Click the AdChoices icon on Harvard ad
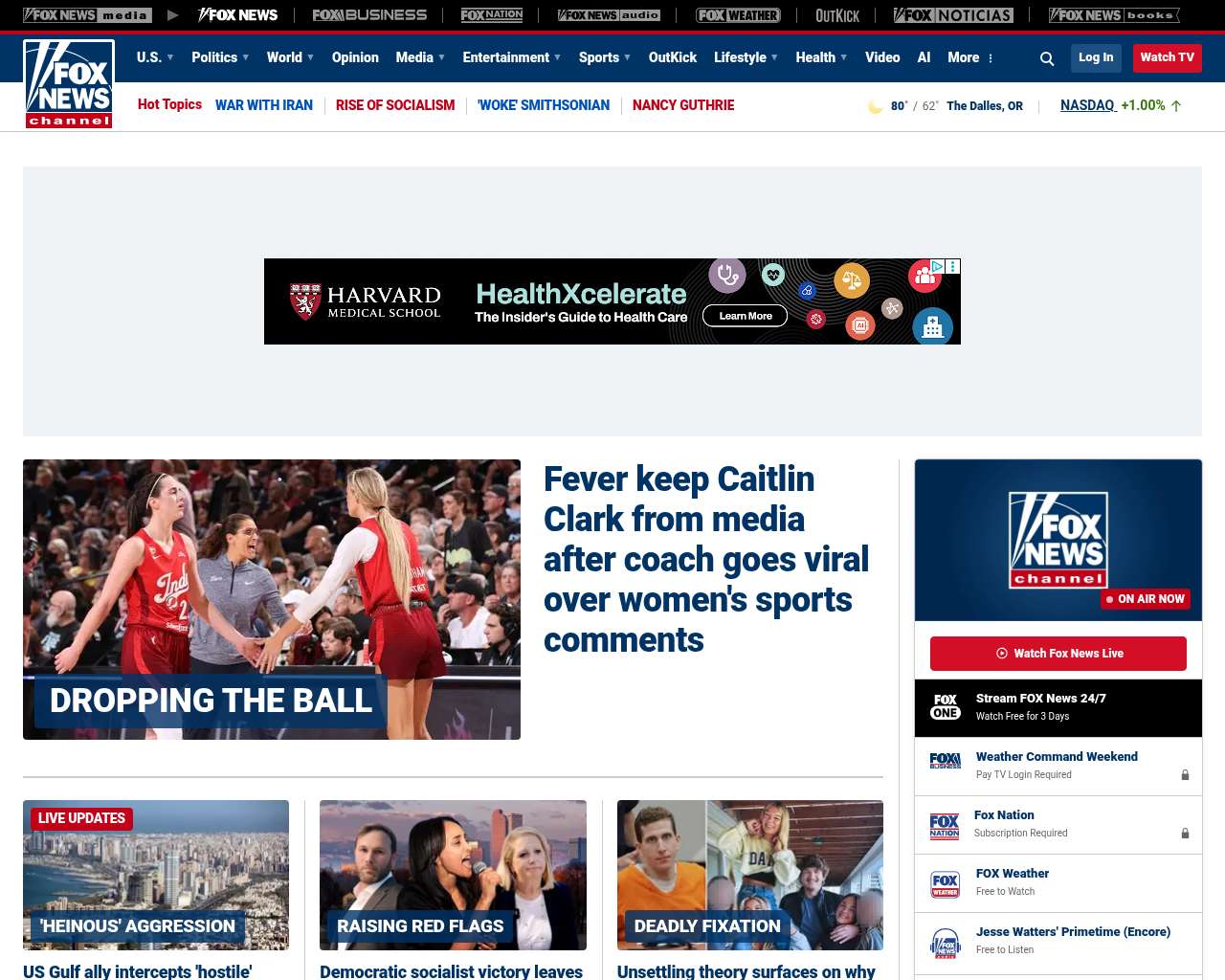 point(938,267)
